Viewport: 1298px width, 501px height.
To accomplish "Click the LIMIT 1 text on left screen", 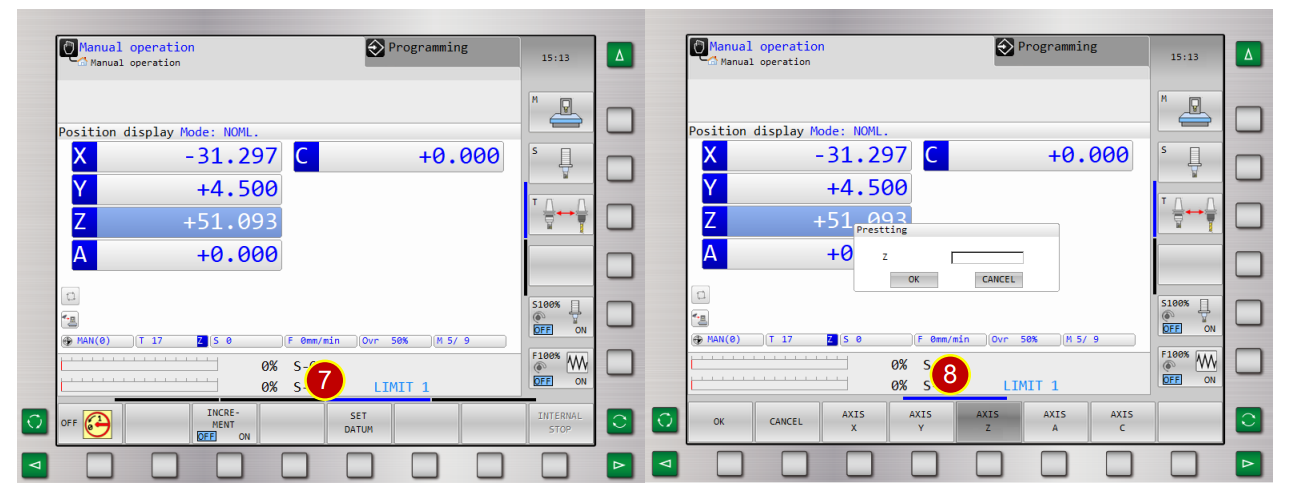I will (401, 387).
